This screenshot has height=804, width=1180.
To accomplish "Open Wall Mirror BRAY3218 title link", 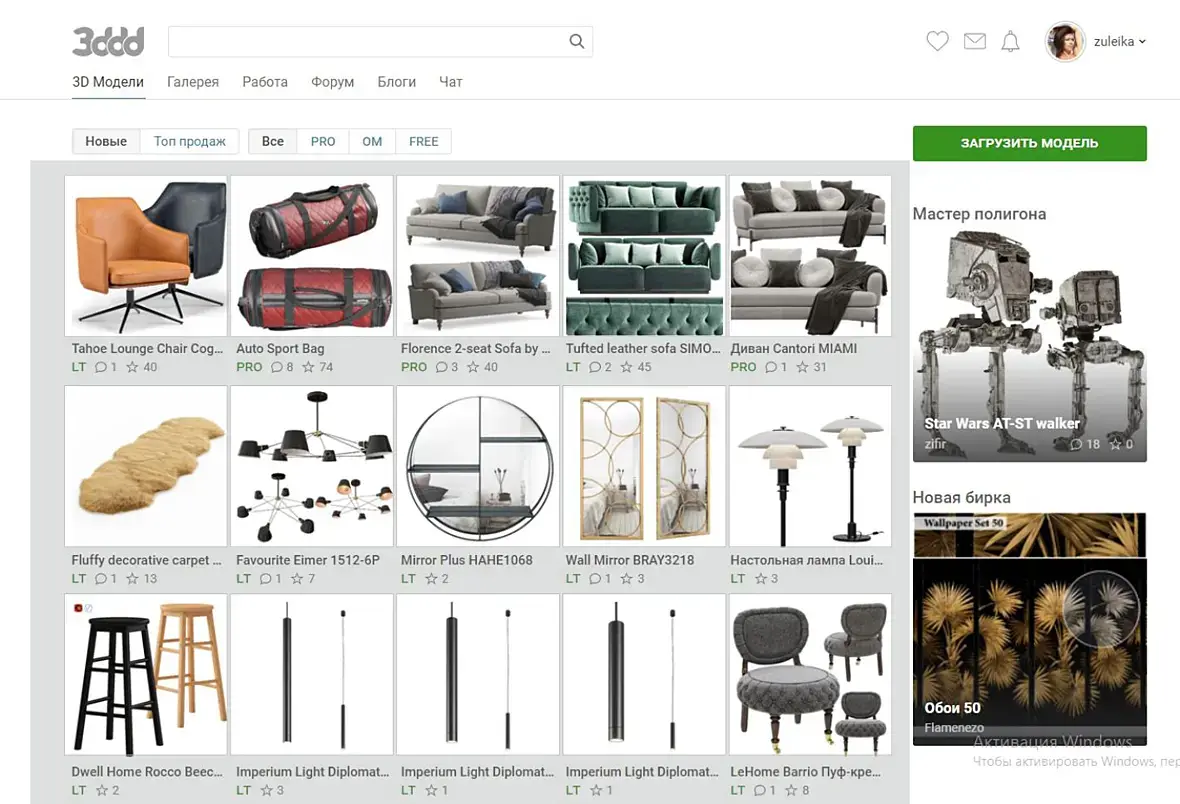I will tap(630, 560).
